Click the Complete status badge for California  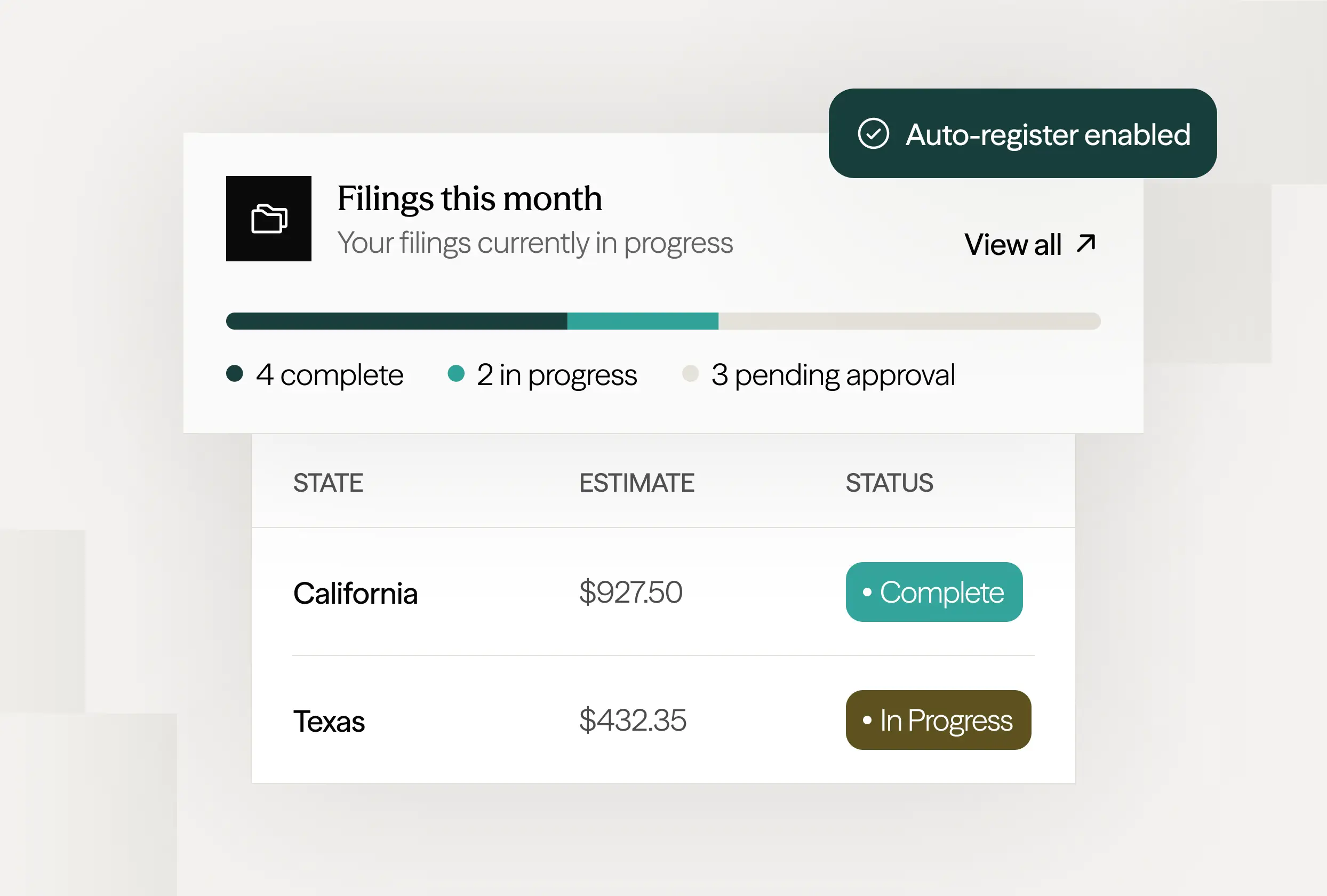933,592
